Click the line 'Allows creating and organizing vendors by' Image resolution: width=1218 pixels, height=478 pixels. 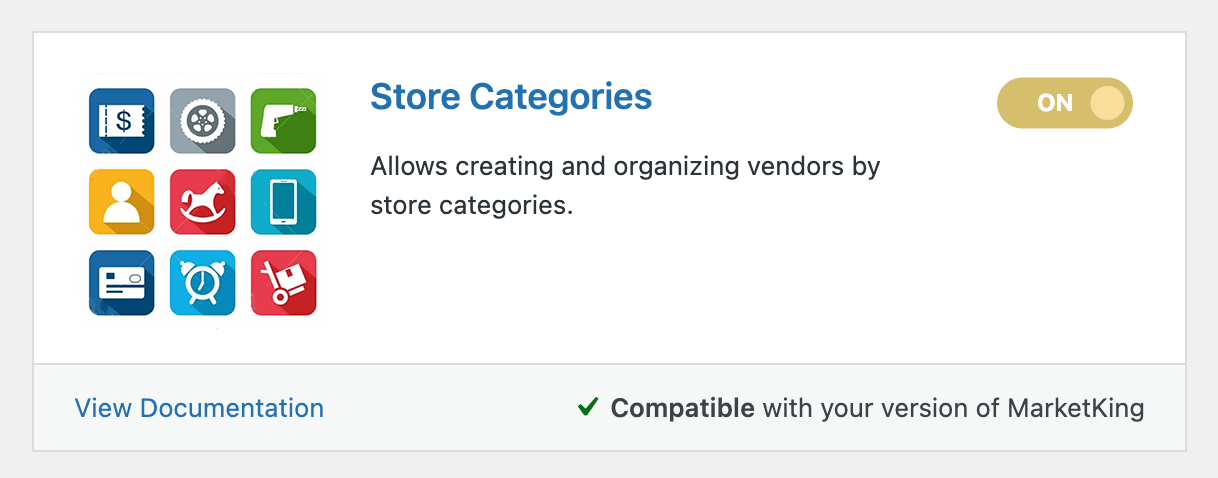click(x=625, y=166)
